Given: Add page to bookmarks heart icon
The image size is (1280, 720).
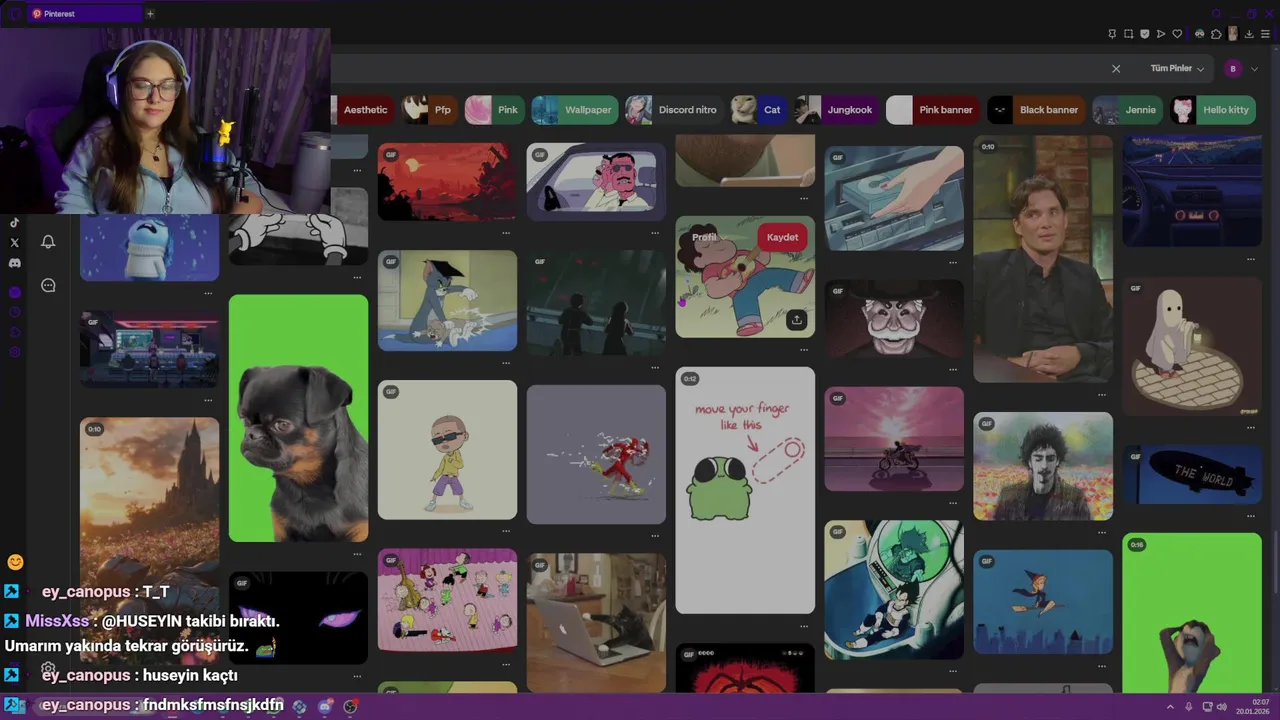Looking at the screenshot, I should point(1177,34).
